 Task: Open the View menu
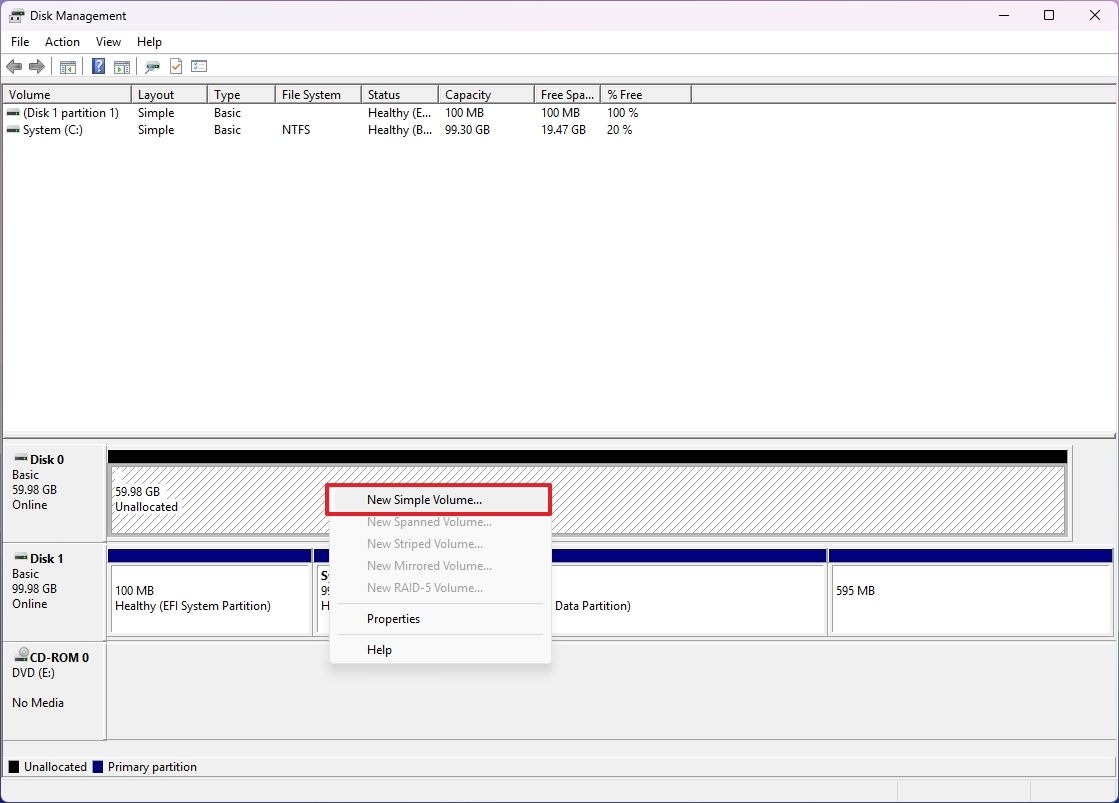tap(108, 42)
